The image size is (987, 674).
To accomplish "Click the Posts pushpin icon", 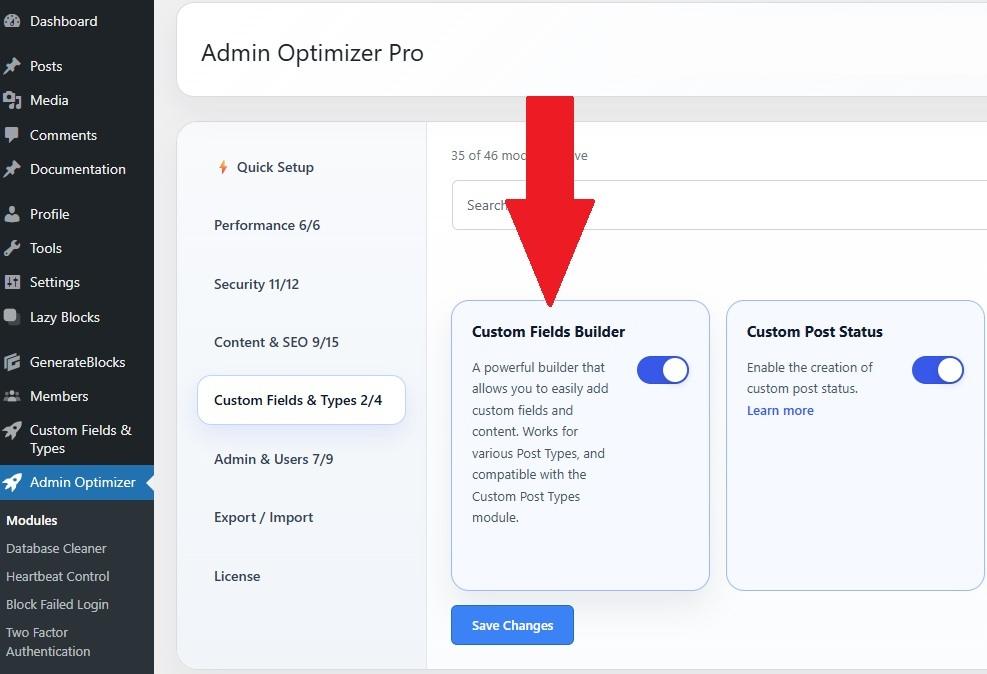I will tap(12, 66).
